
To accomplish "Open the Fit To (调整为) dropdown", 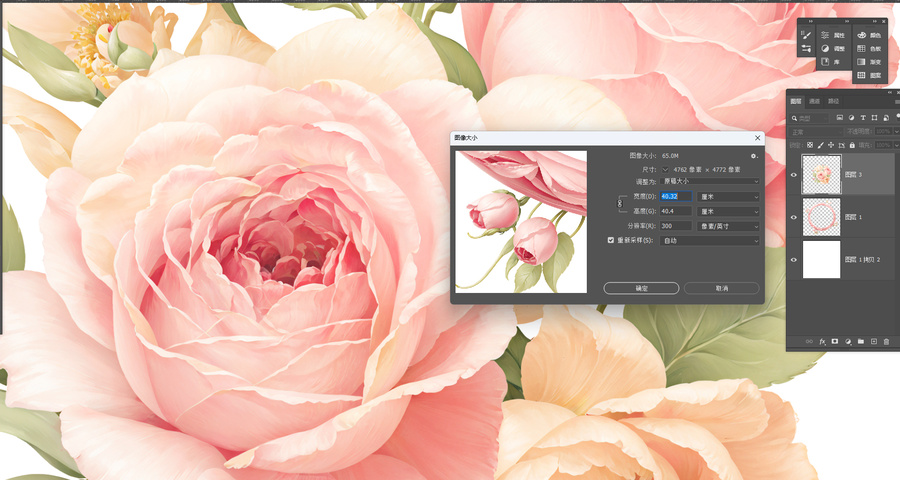I will (710, 181).
